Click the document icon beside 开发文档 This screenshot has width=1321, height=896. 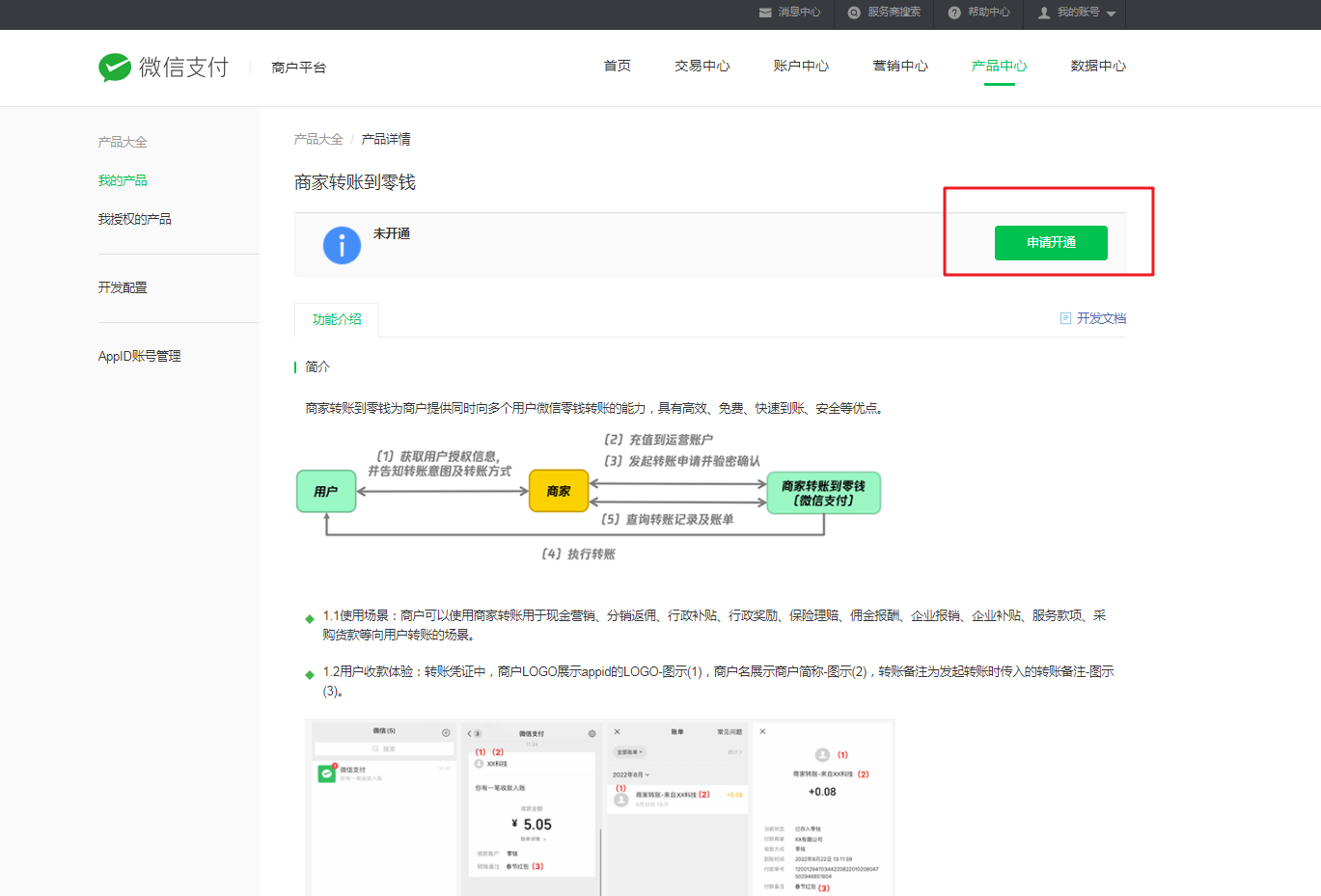(x=1065, y=318)
